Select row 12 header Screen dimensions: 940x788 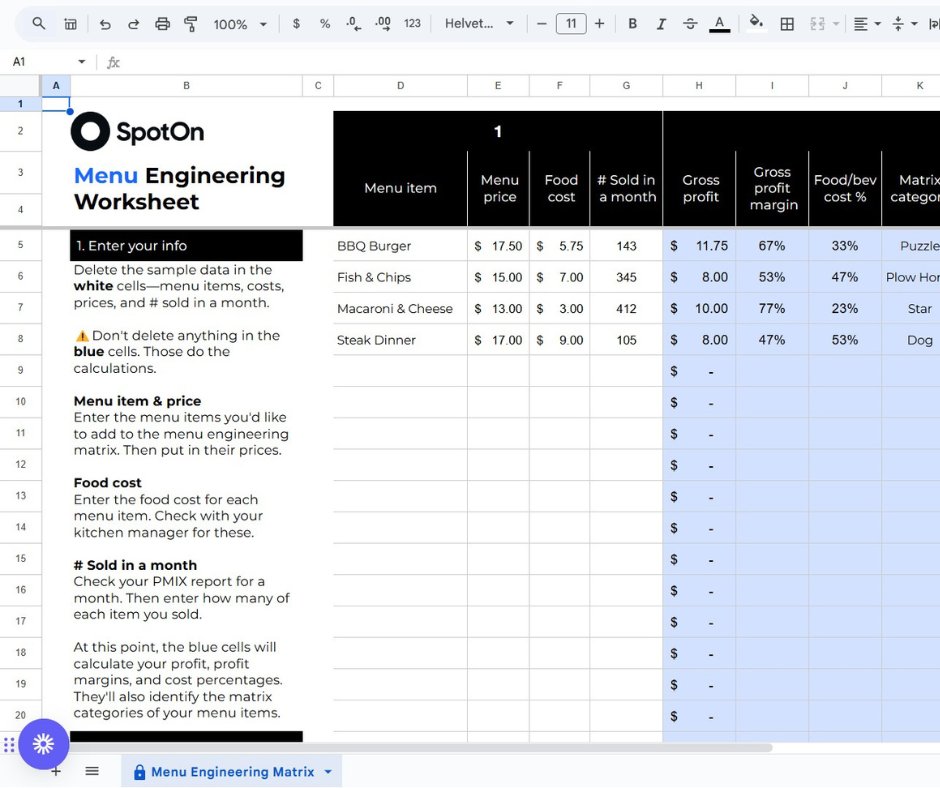click(x=20, y=464)
